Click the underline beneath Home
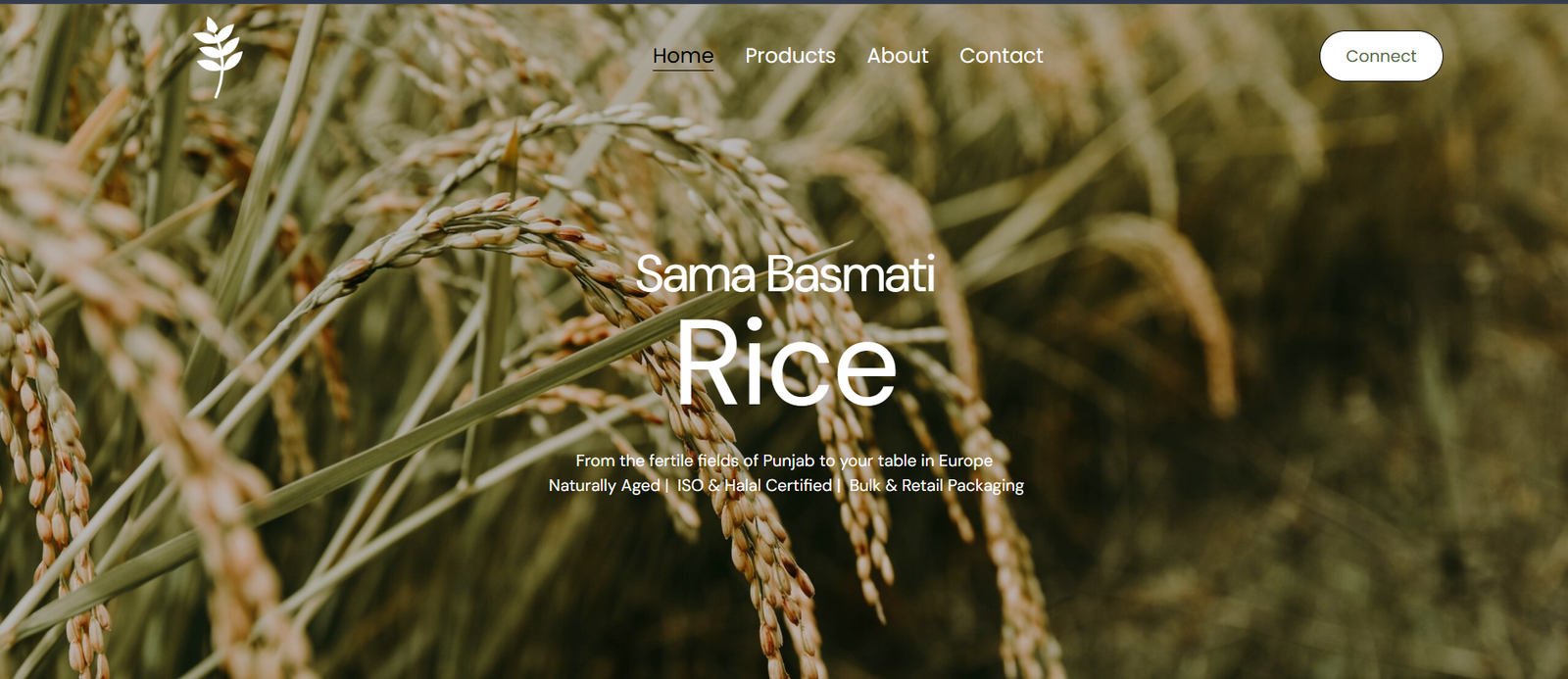Screen dimensions: 1568x679 tap(683, 70)
